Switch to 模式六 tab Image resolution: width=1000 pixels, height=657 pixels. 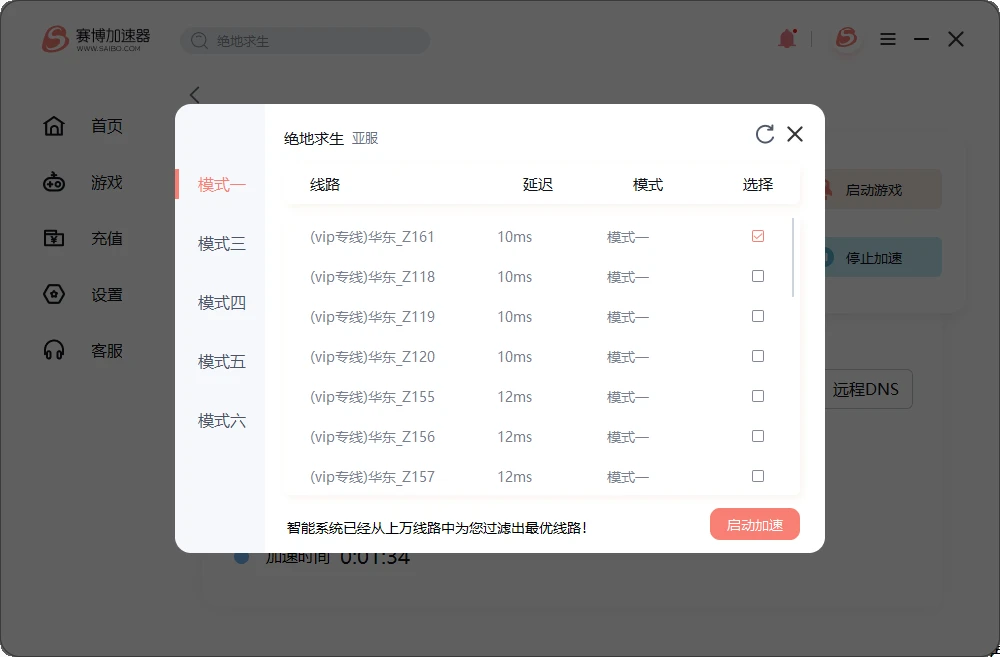221,421
